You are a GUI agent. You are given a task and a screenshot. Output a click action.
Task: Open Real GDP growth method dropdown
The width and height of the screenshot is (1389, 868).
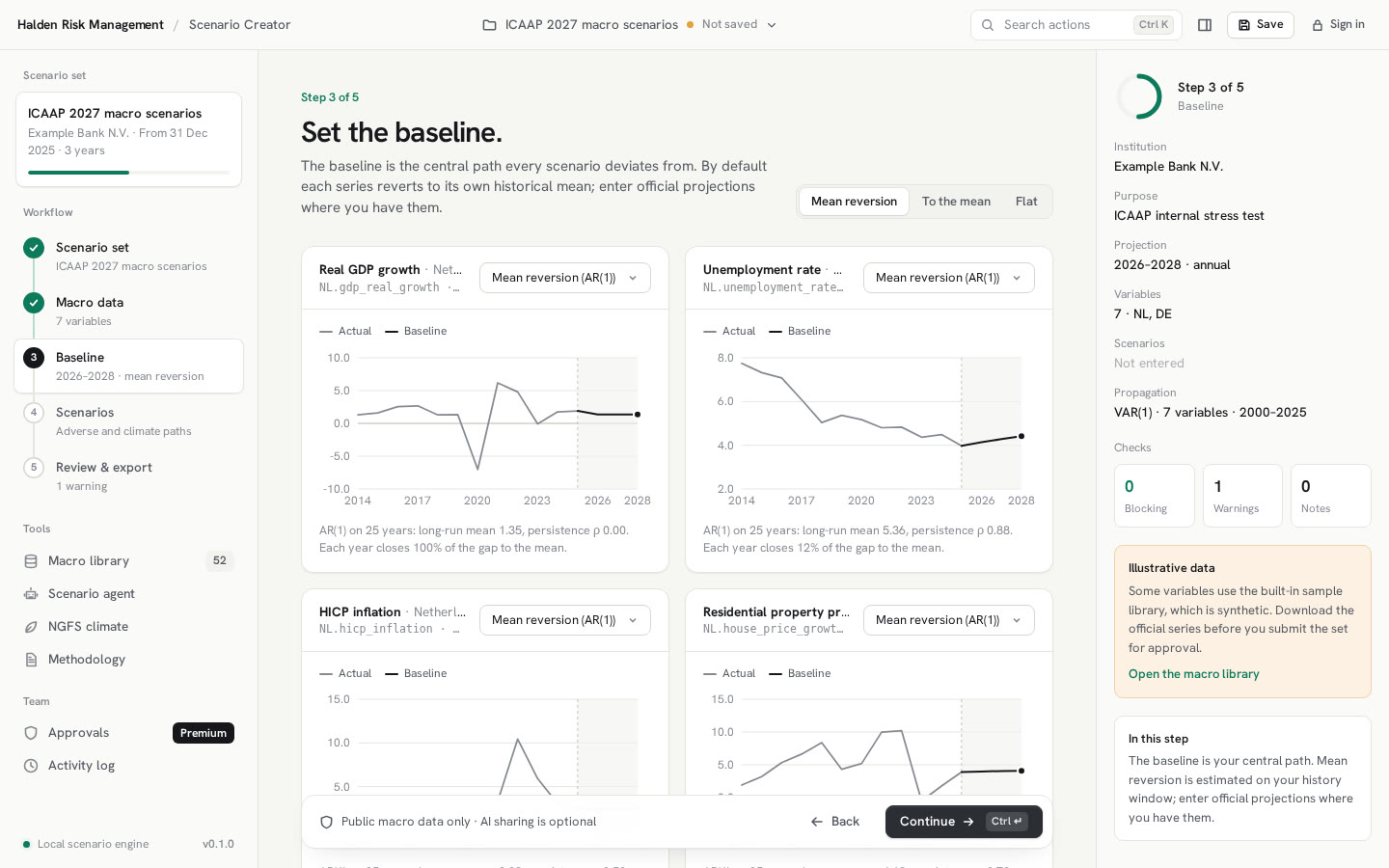coord(565,278)
